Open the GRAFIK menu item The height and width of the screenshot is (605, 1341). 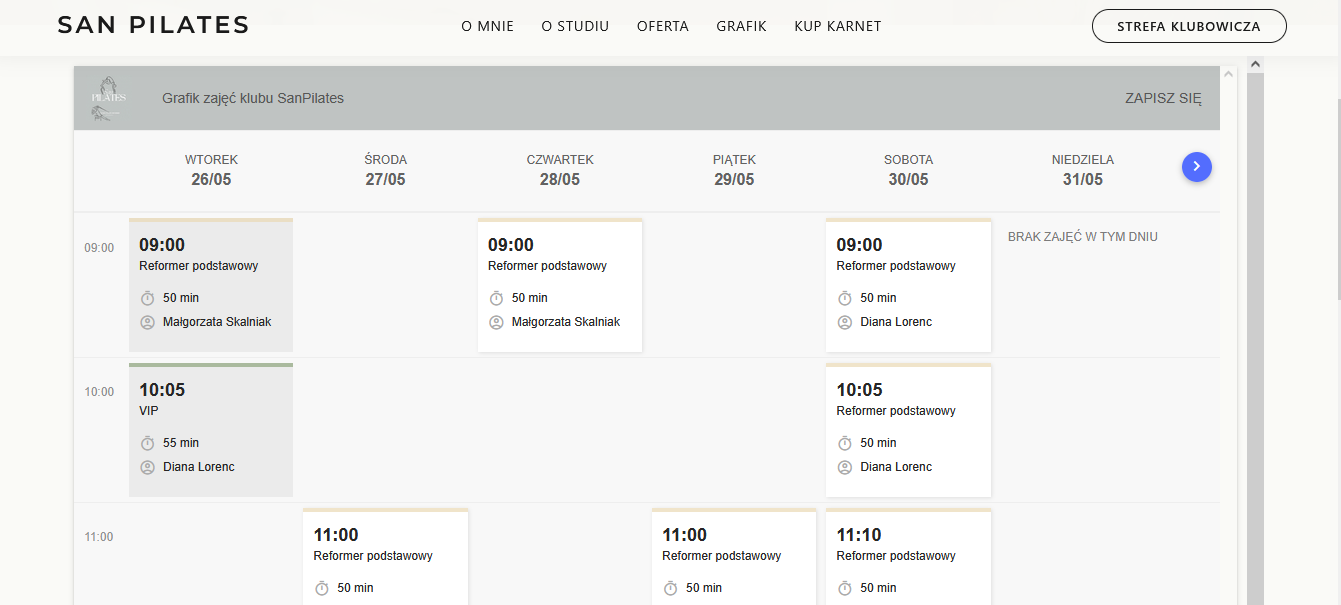[741, 26]
